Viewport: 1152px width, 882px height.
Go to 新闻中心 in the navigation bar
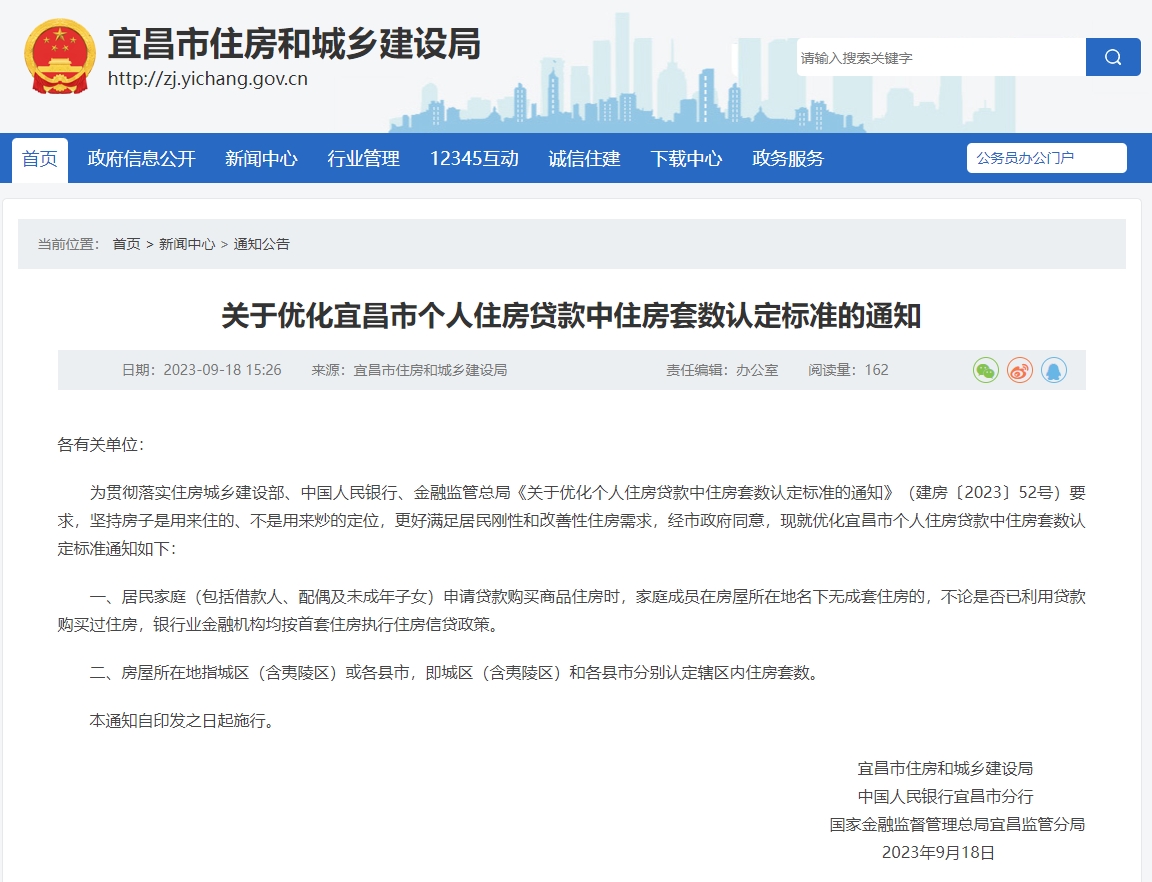point(261,159)
